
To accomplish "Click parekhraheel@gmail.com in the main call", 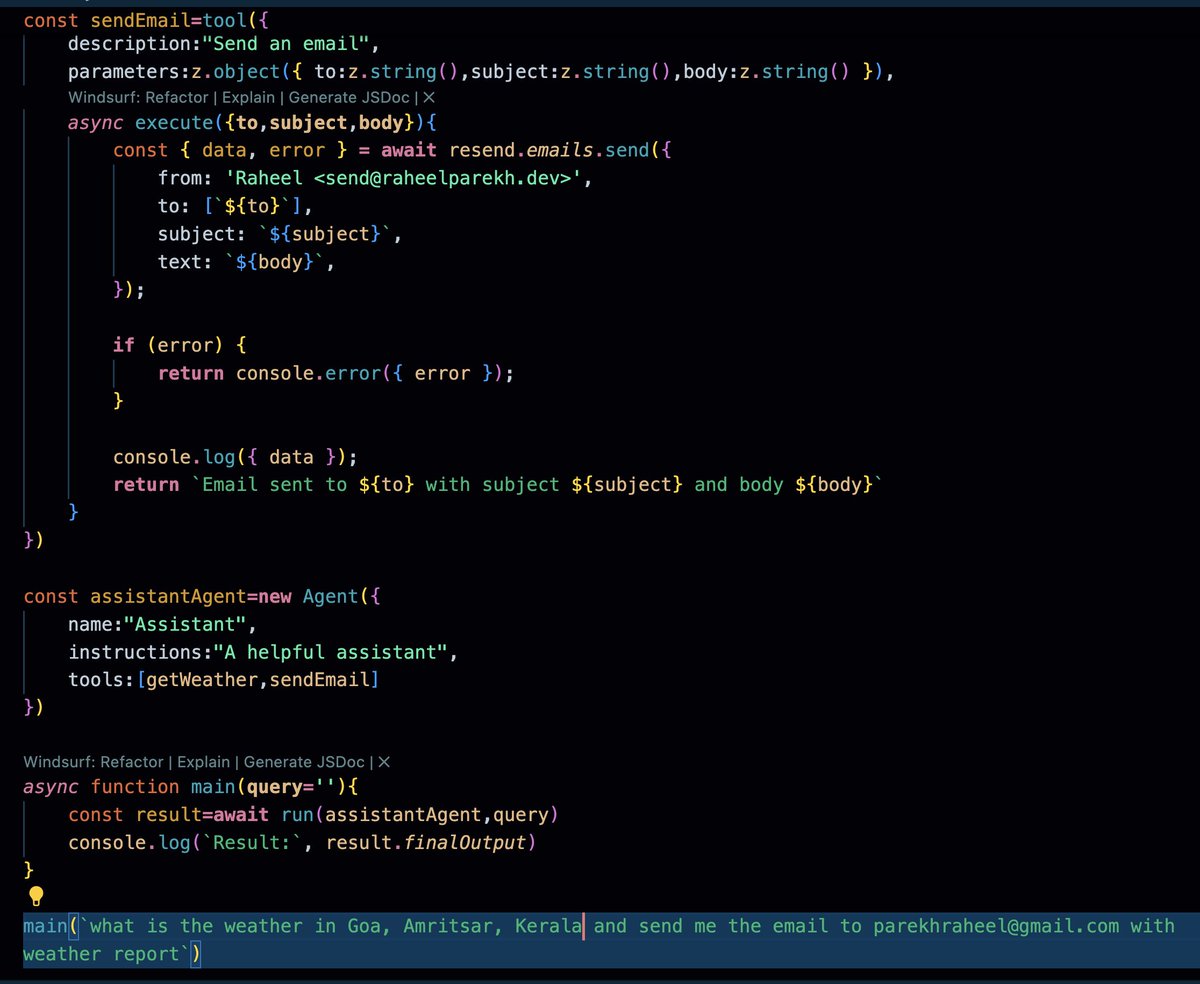I will point(996,926).
